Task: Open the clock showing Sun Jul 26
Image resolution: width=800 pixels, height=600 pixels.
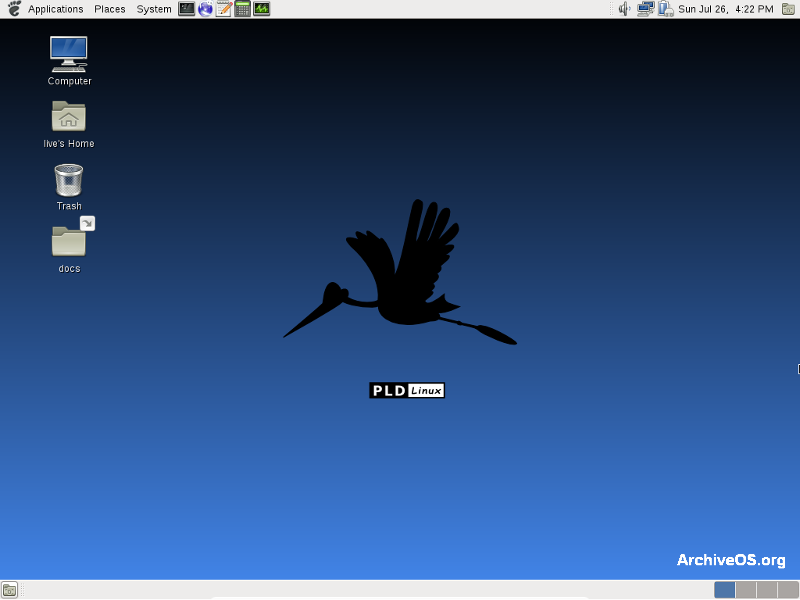Action: (726, 9)
